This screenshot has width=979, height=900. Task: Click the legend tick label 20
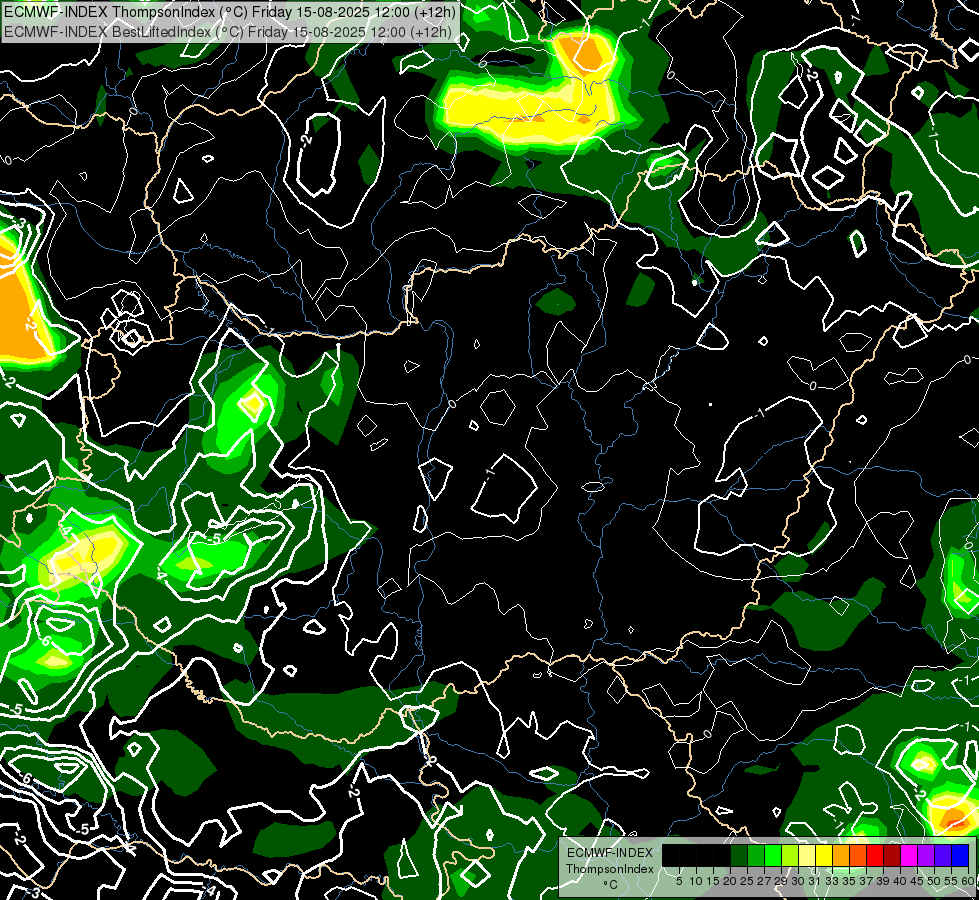click(x=730, y=881)
